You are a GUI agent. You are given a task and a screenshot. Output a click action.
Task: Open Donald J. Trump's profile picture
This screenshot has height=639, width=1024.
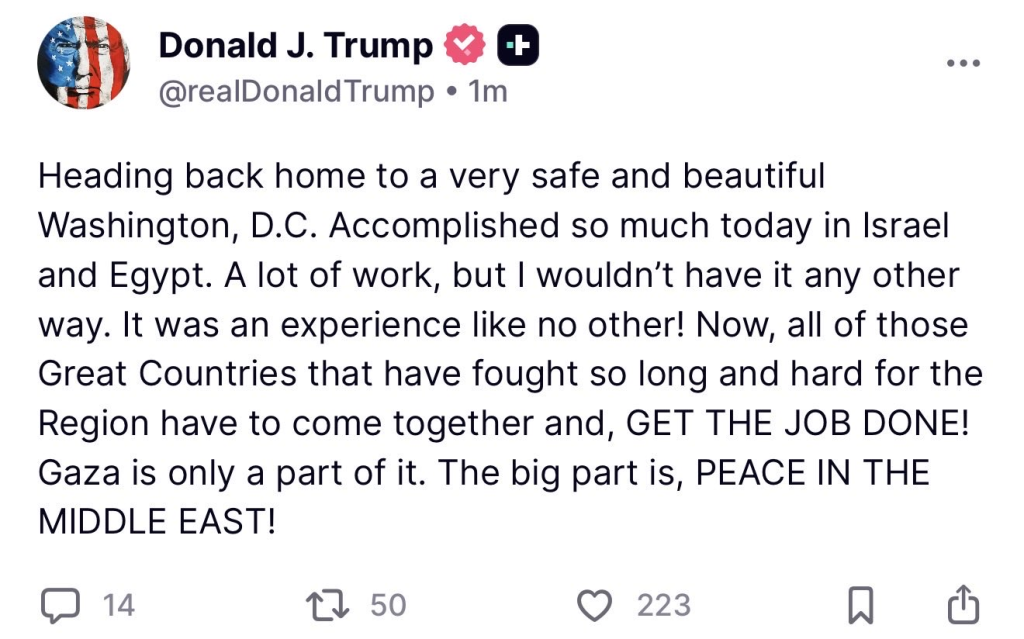point(83,64)
